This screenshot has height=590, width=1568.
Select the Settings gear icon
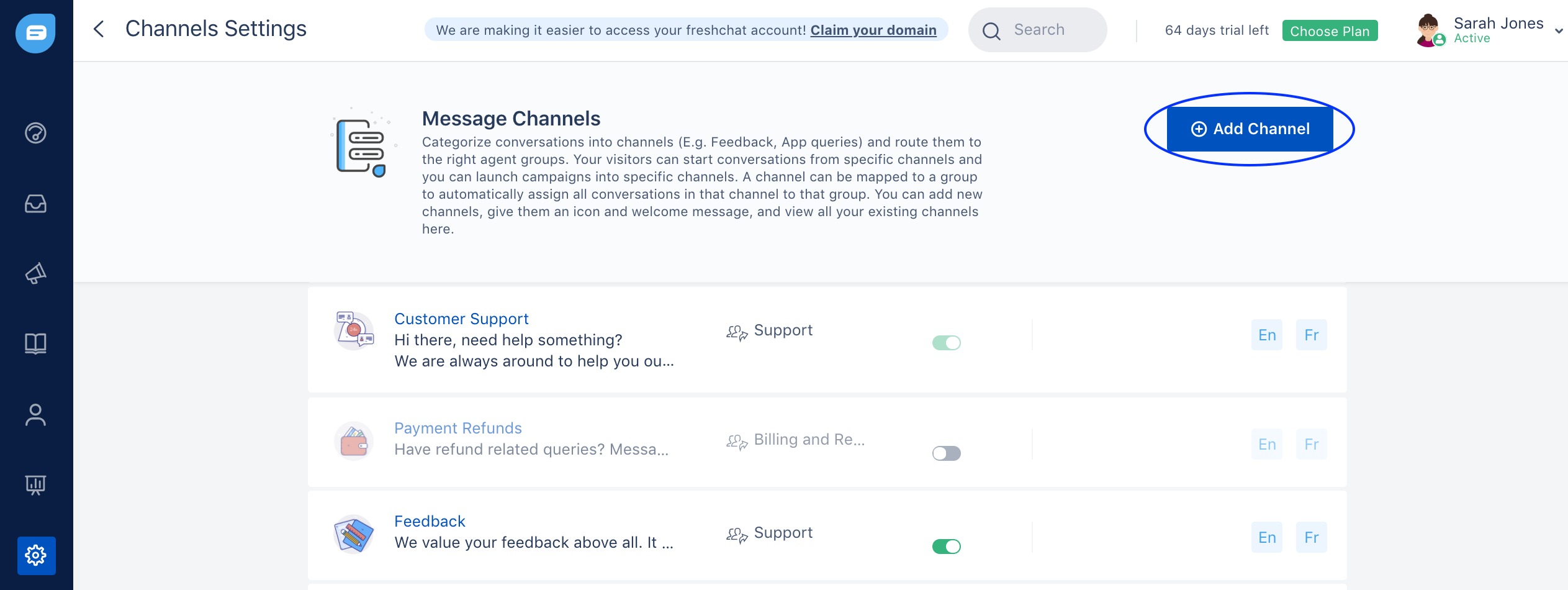[x=35, y=555]
